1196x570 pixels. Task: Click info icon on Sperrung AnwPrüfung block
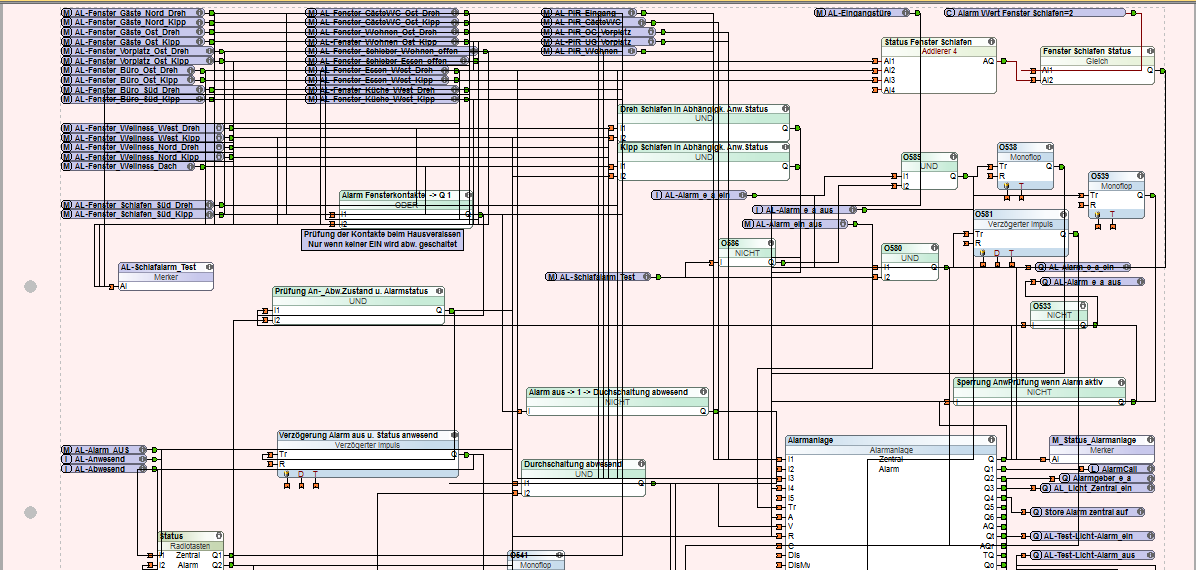(x=1120, y=382)
